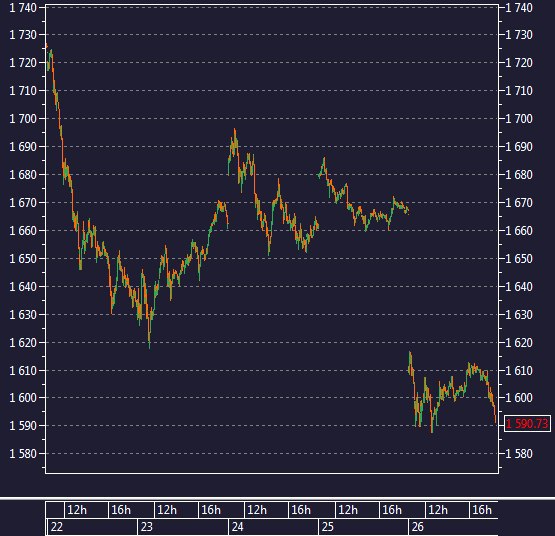
Task: Click the 1 680 label on right price axis
Action: point(519,175)
